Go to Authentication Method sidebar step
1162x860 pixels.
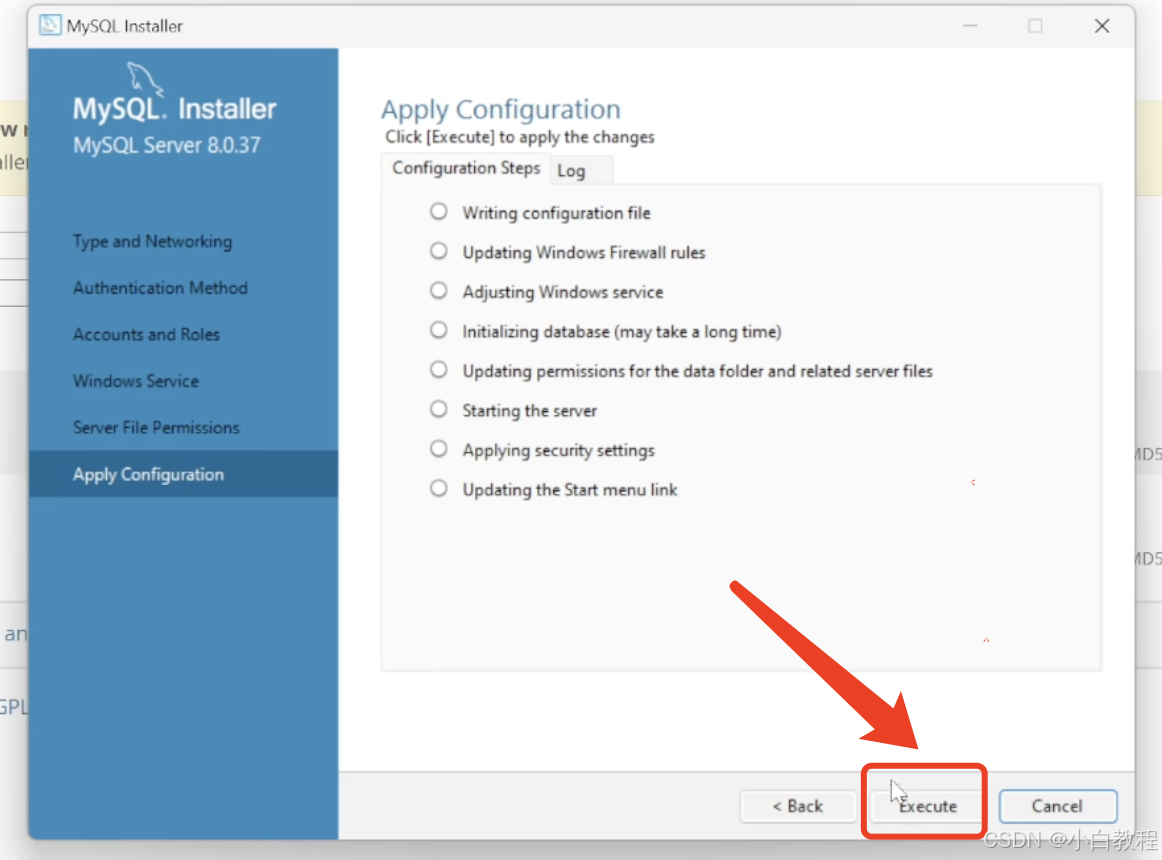tap(160, 288)
